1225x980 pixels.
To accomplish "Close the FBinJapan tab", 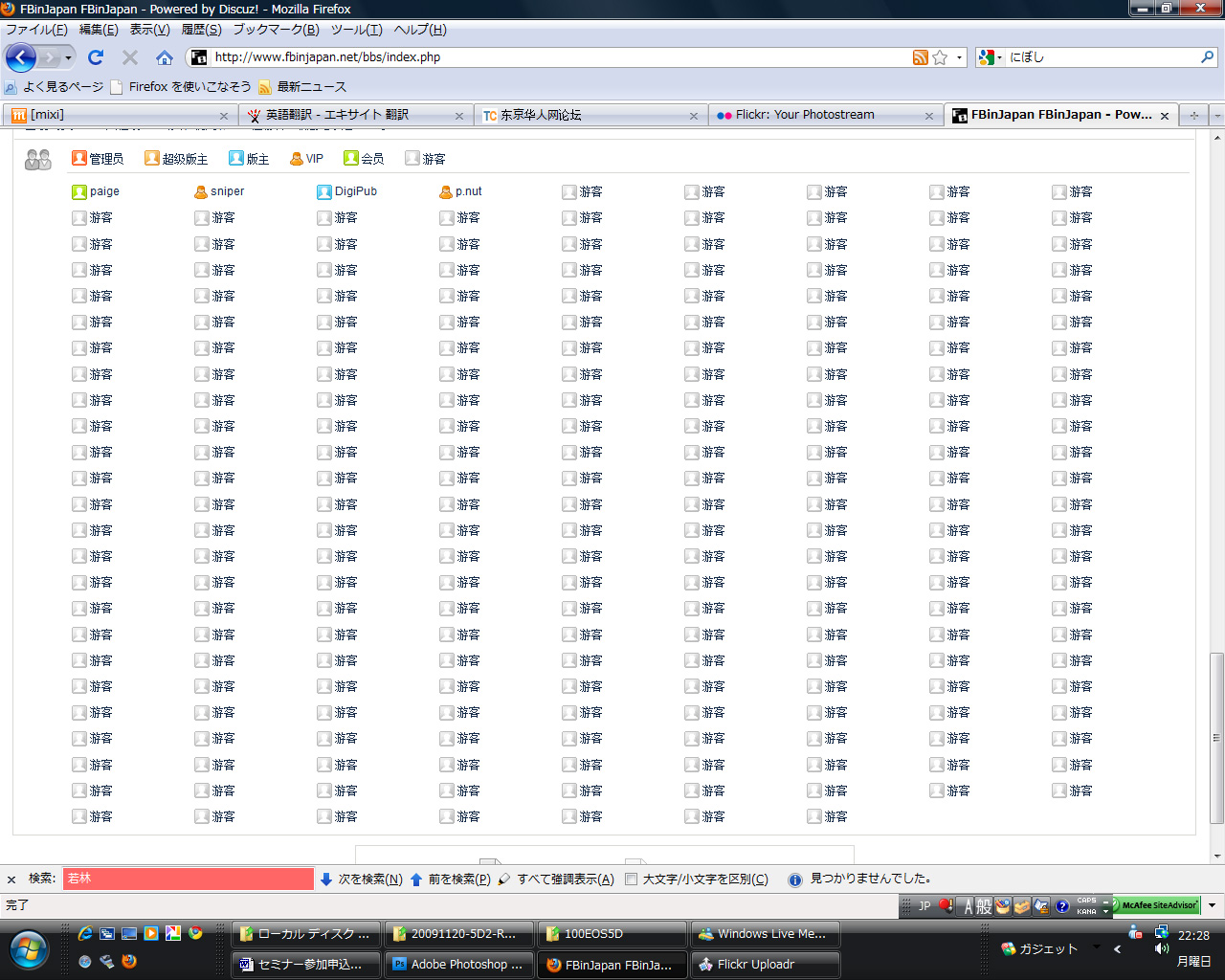I will (1165, 116).
